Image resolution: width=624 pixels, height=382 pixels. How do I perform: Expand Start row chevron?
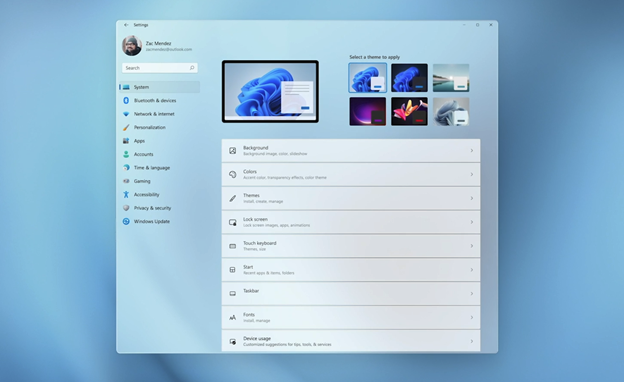[472, 270]
